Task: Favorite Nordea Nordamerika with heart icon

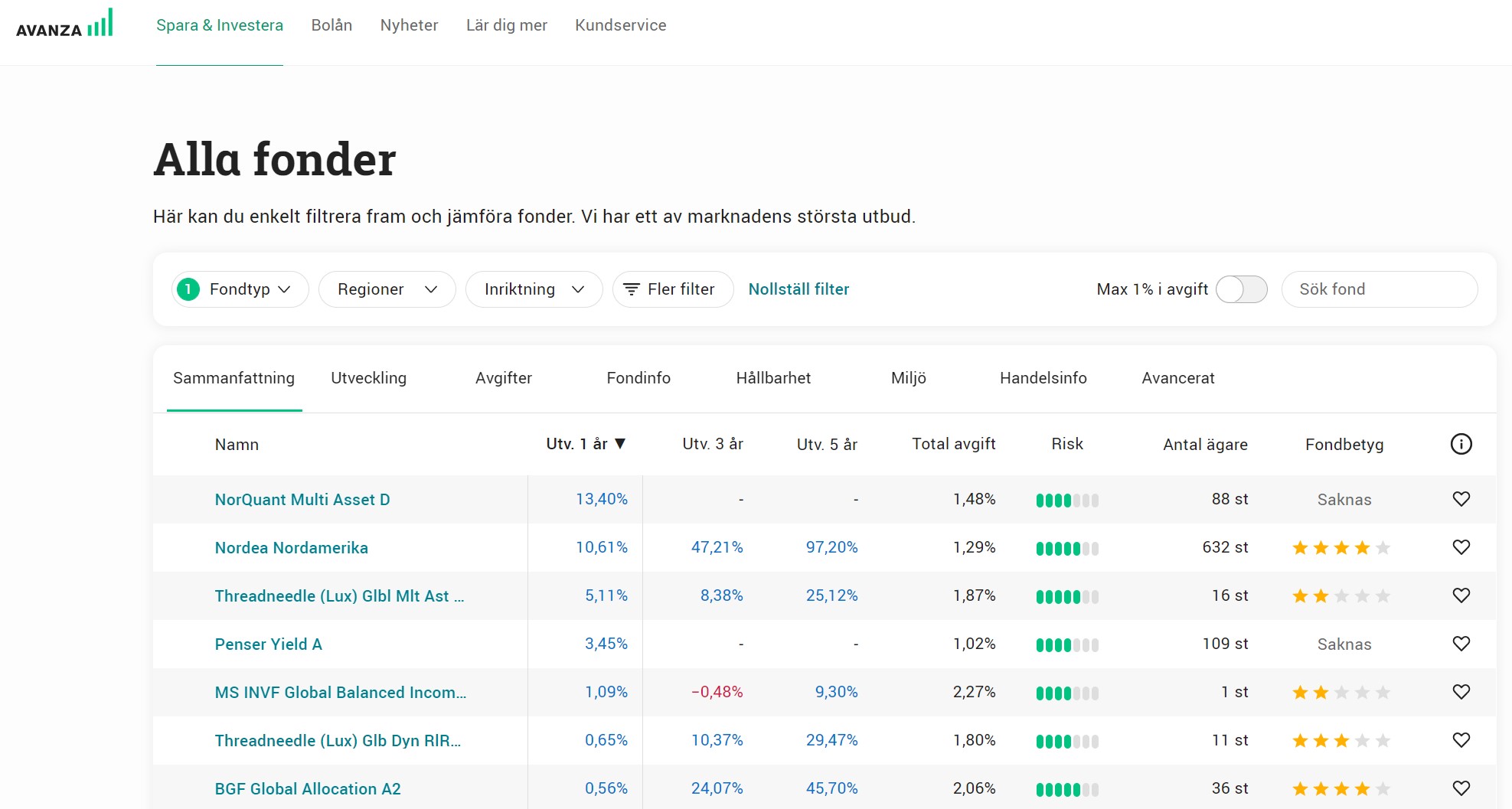Action: (1461, 547)
